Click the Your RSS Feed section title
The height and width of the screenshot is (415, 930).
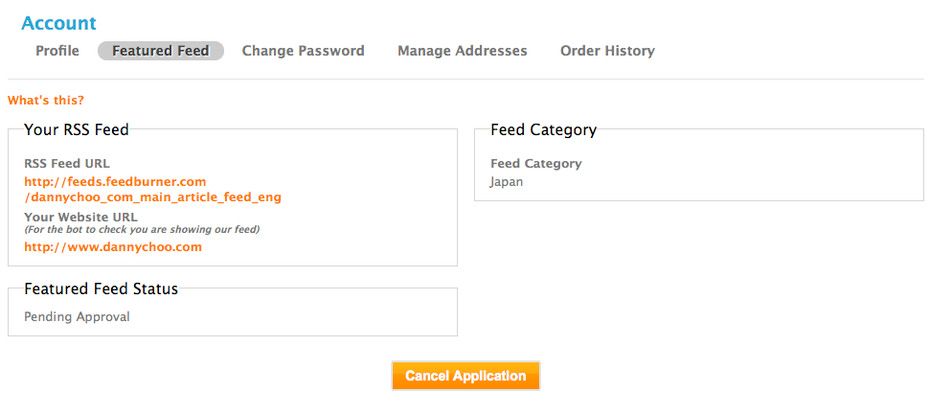click(77, 129)
